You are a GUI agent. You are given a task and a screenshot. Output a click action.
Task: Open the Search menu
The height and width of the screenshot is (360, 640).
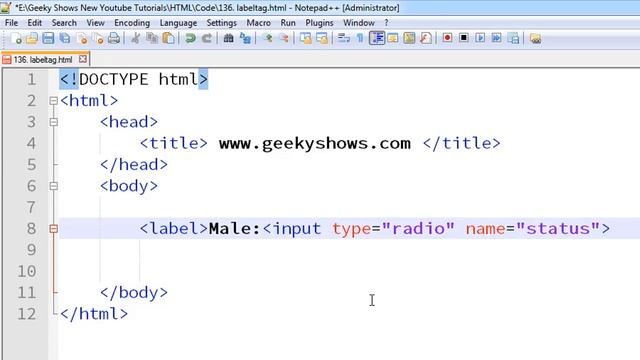pos(64,23)
